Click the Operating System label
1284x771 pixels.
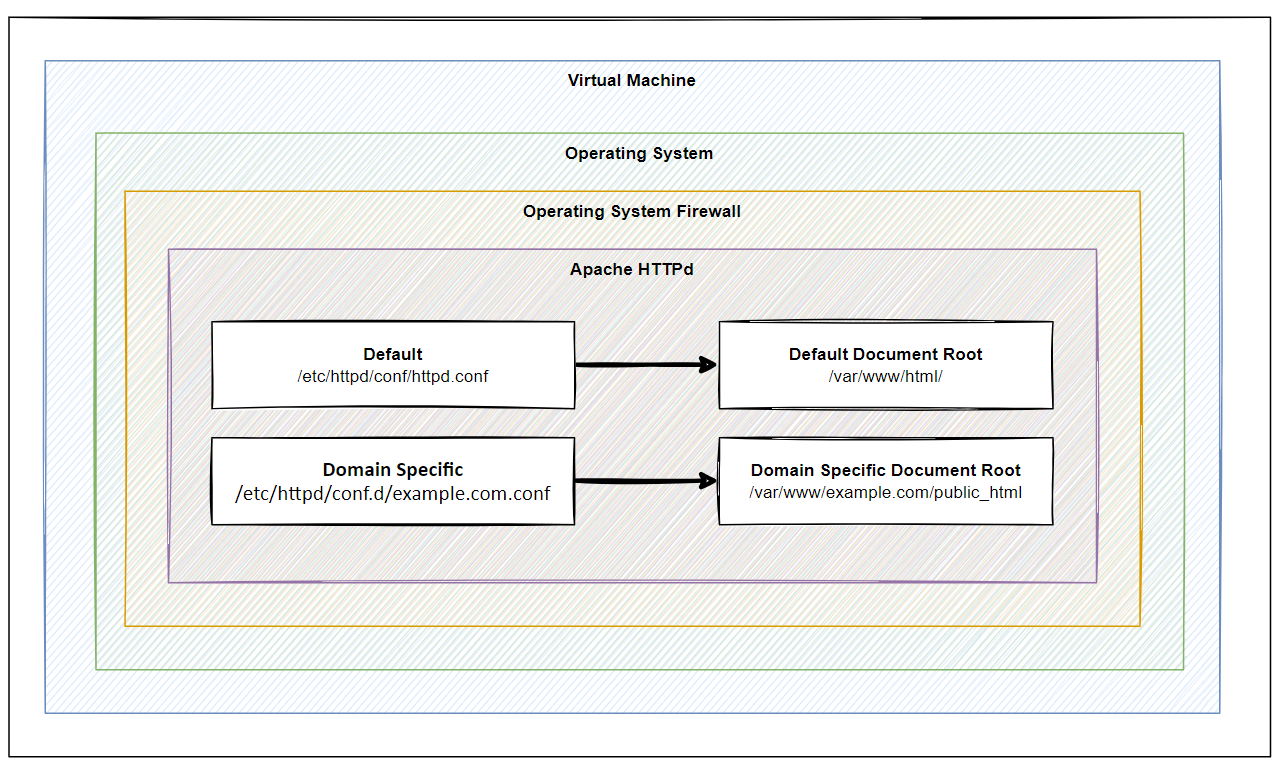click(639, 153)
